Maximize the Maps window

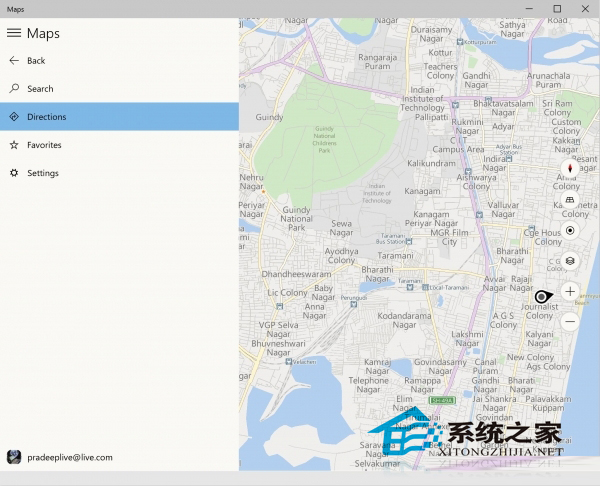(x=557, y=9)
